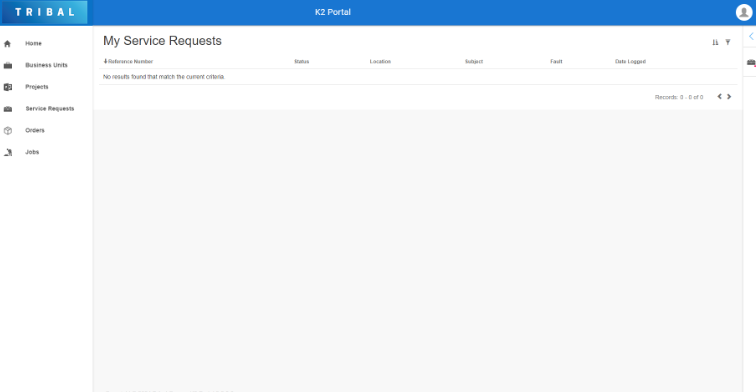Click the Jobs icon in sidebar
This screenshot has width=756, height=392.
click(x=8, y=152)
